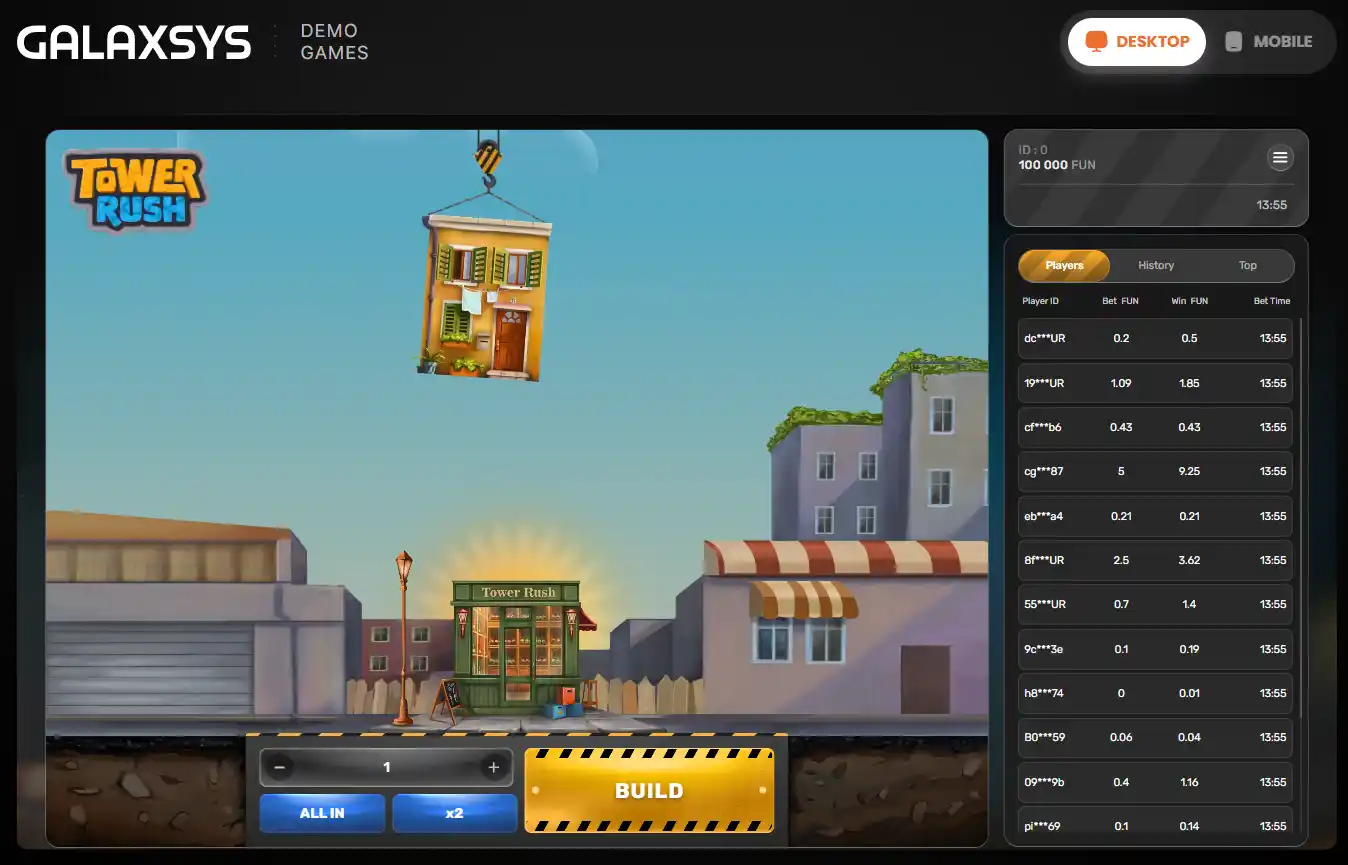This screenshot has height=865, width=1348.
Task: Select player row cg***87
Action: pyautogui.click(x=1155, y=471)
